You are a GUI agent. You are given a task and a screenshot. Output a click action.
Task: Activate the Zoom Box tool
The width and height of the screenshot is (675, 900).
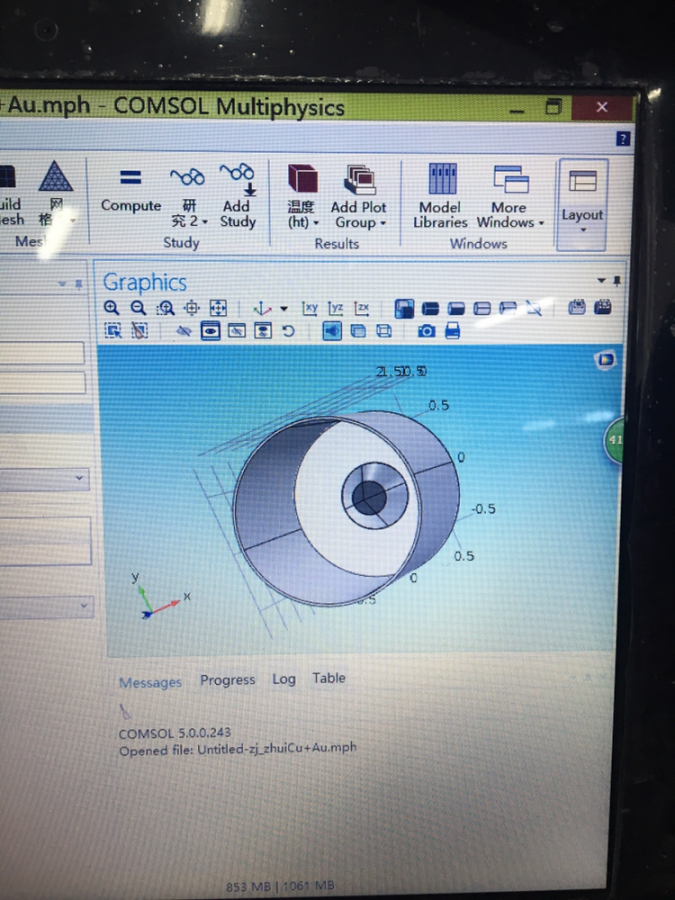[x=165, y=308]
